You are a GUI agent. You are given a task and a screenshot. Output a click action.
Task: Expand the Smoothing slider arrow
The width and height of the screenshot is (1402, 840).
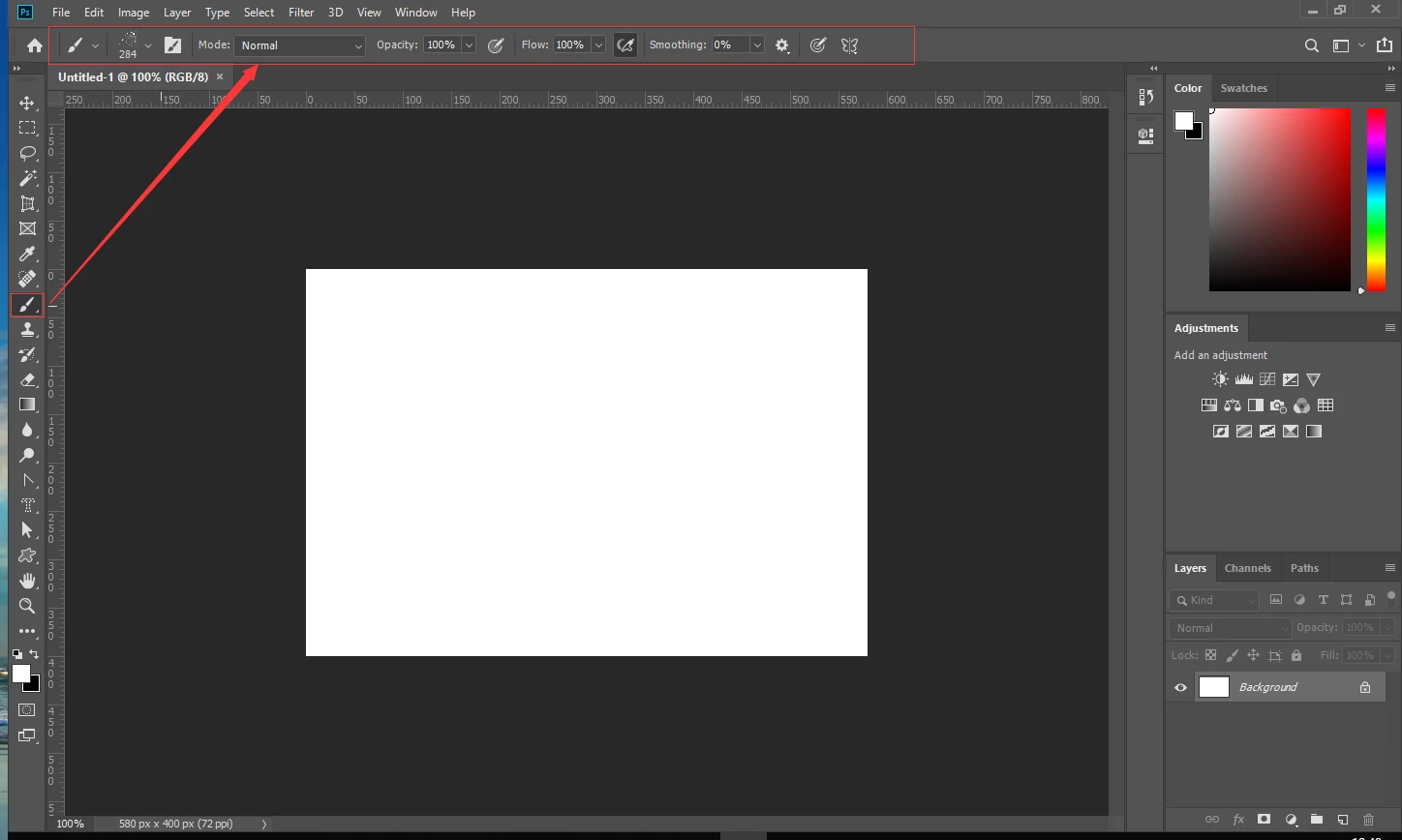[x=757, y=45]
